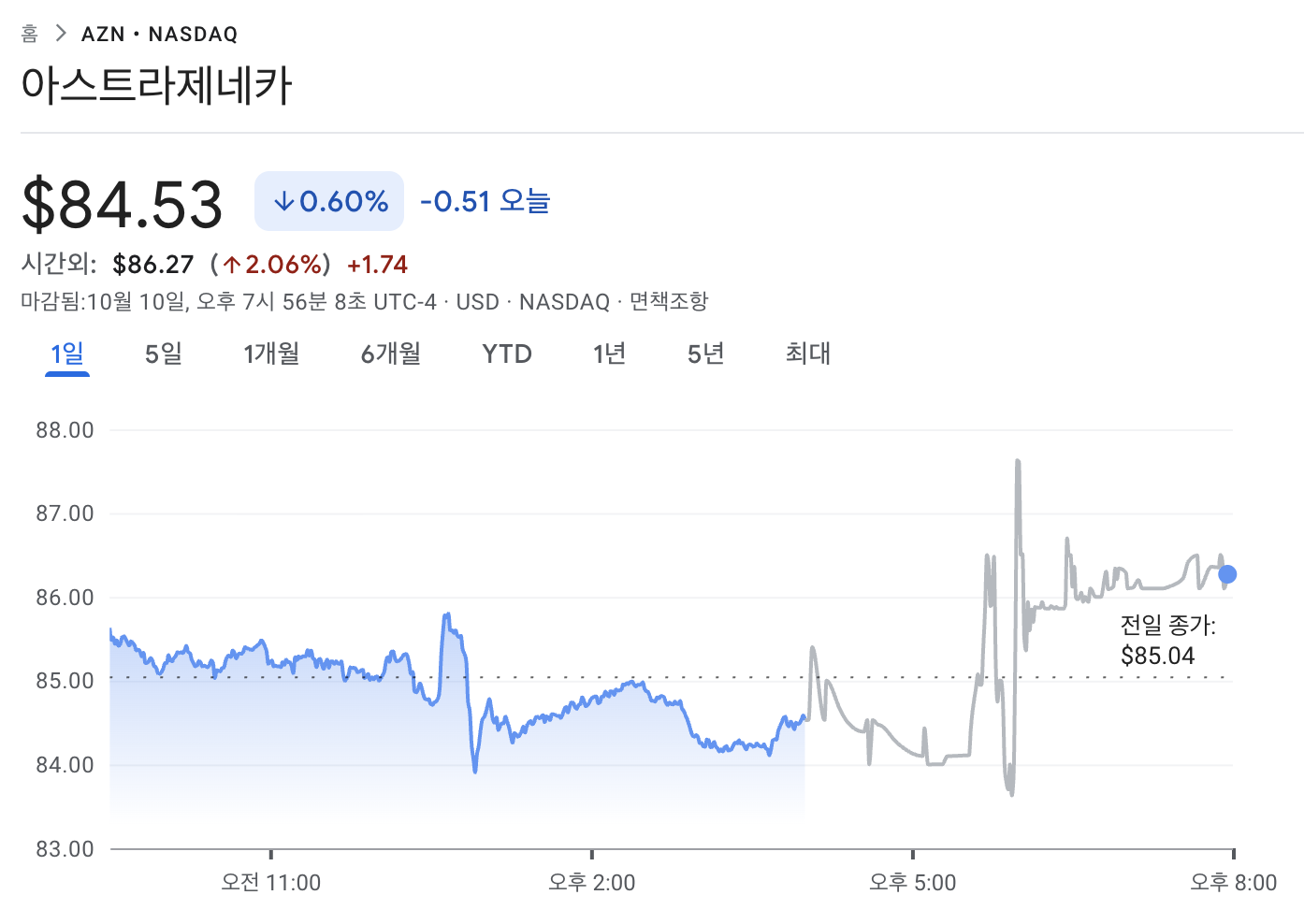The height and width of the screenshot is (924, 1304).
Task: Select the 최대 range tab
Action: pos(808,354)
